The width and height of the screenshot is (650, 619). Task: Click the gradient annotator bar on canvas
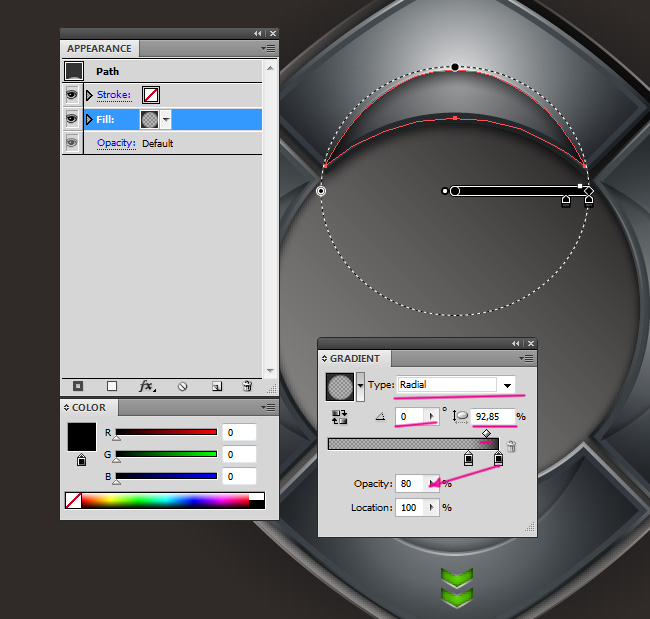520,191
